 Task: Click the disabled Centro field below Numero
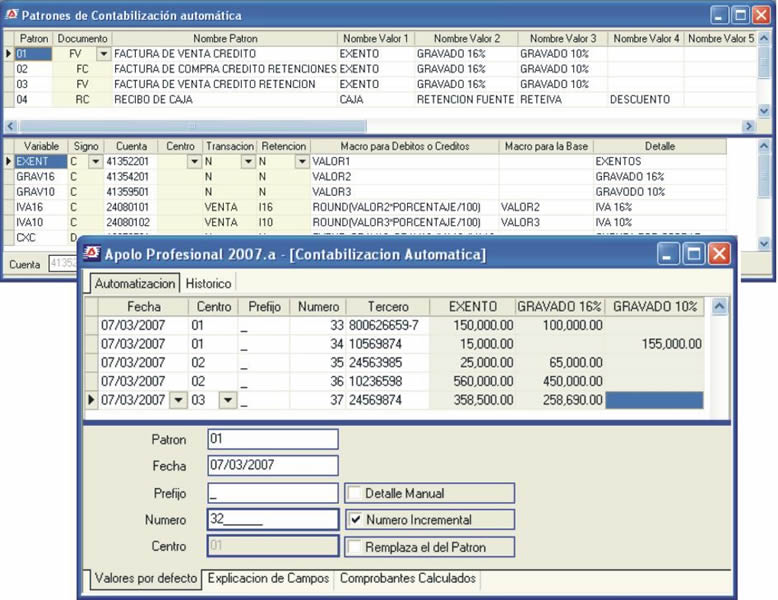pos(273,546)
